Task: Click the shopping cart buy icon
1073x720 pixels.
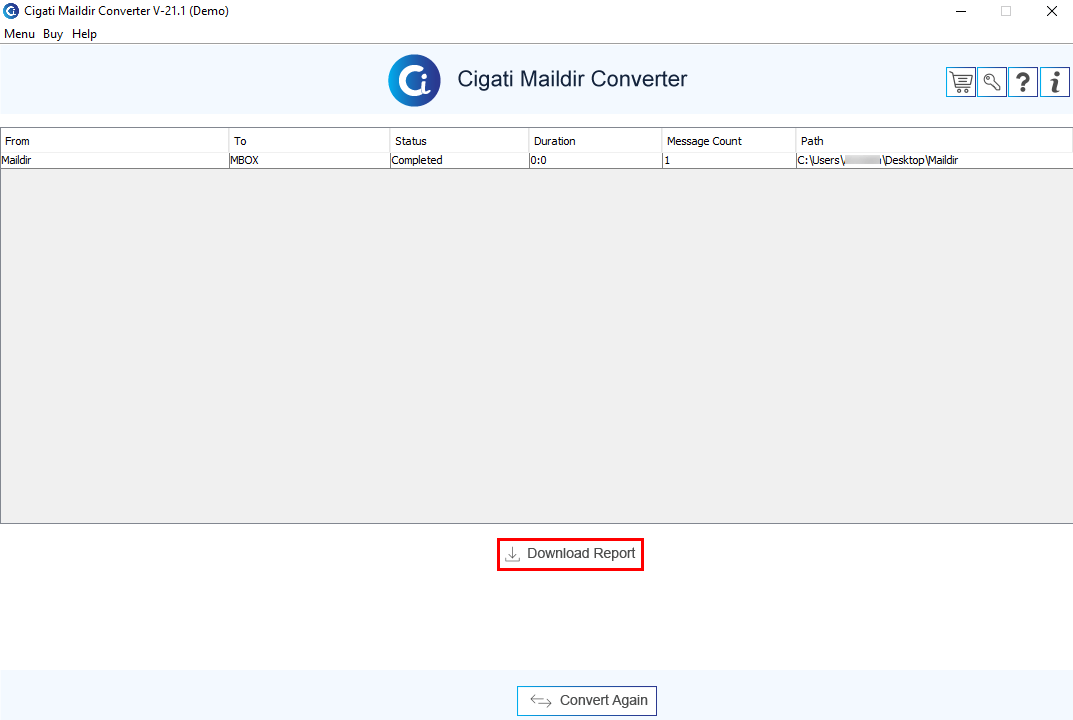Action: click(961, 82)
